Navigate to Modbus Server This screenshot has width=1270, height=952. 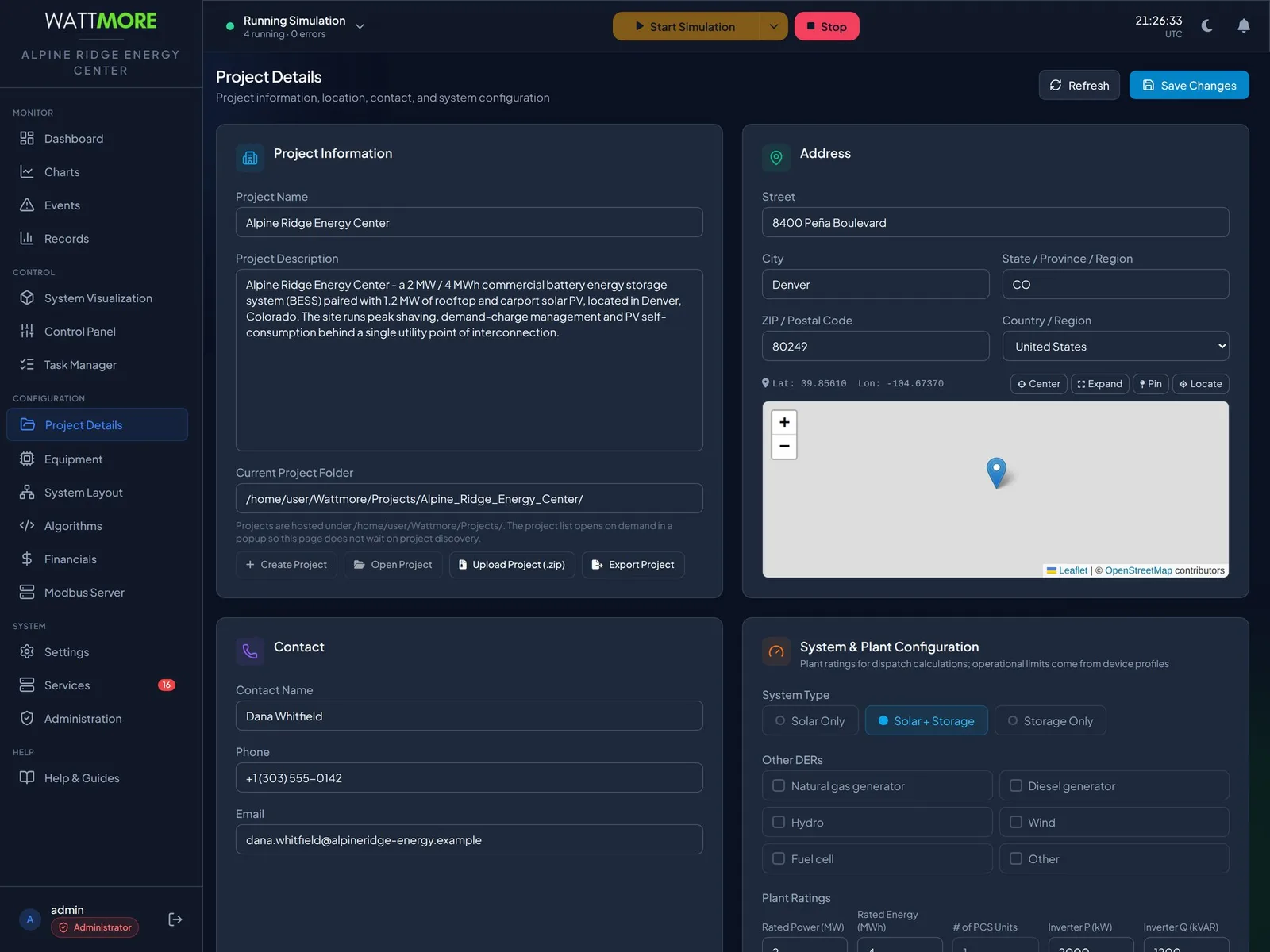97,593
